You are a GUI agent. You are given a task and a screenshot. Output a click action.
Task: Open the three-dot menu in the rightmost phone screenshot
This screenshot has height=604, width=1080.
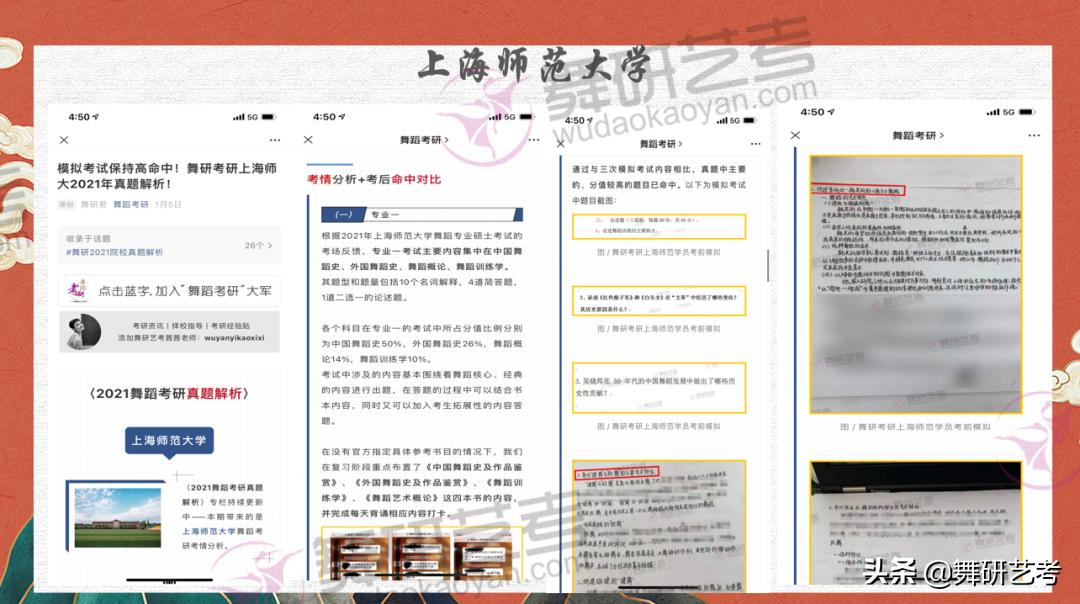pos(1034,136)
